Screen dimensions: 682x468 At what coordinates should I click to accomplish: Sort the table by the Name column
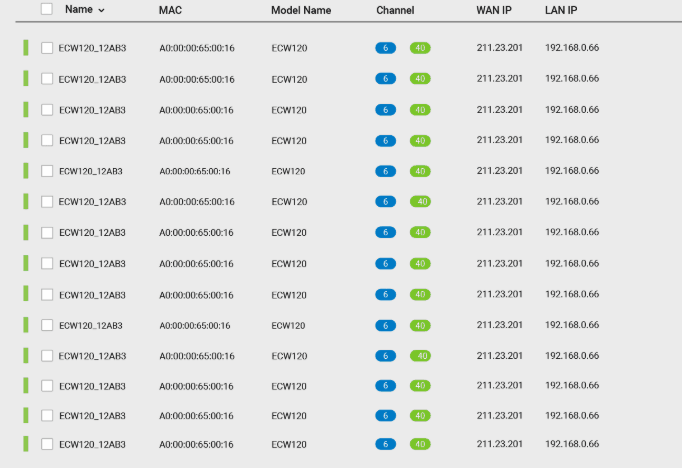pos(79,10)
